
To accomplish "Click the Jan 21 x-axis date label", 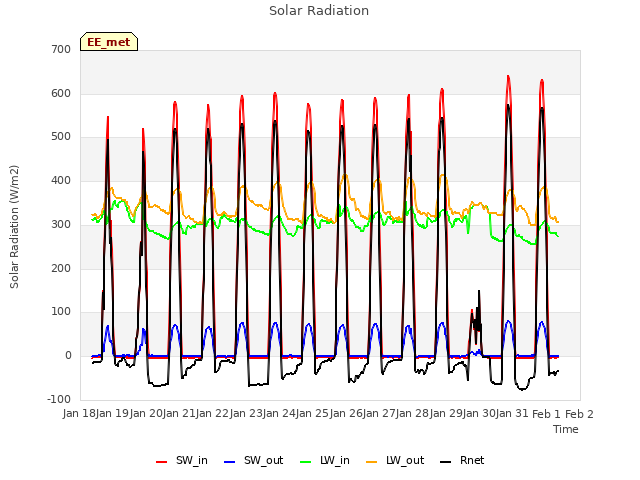I will pyautogui.click(x=179, y=414).
